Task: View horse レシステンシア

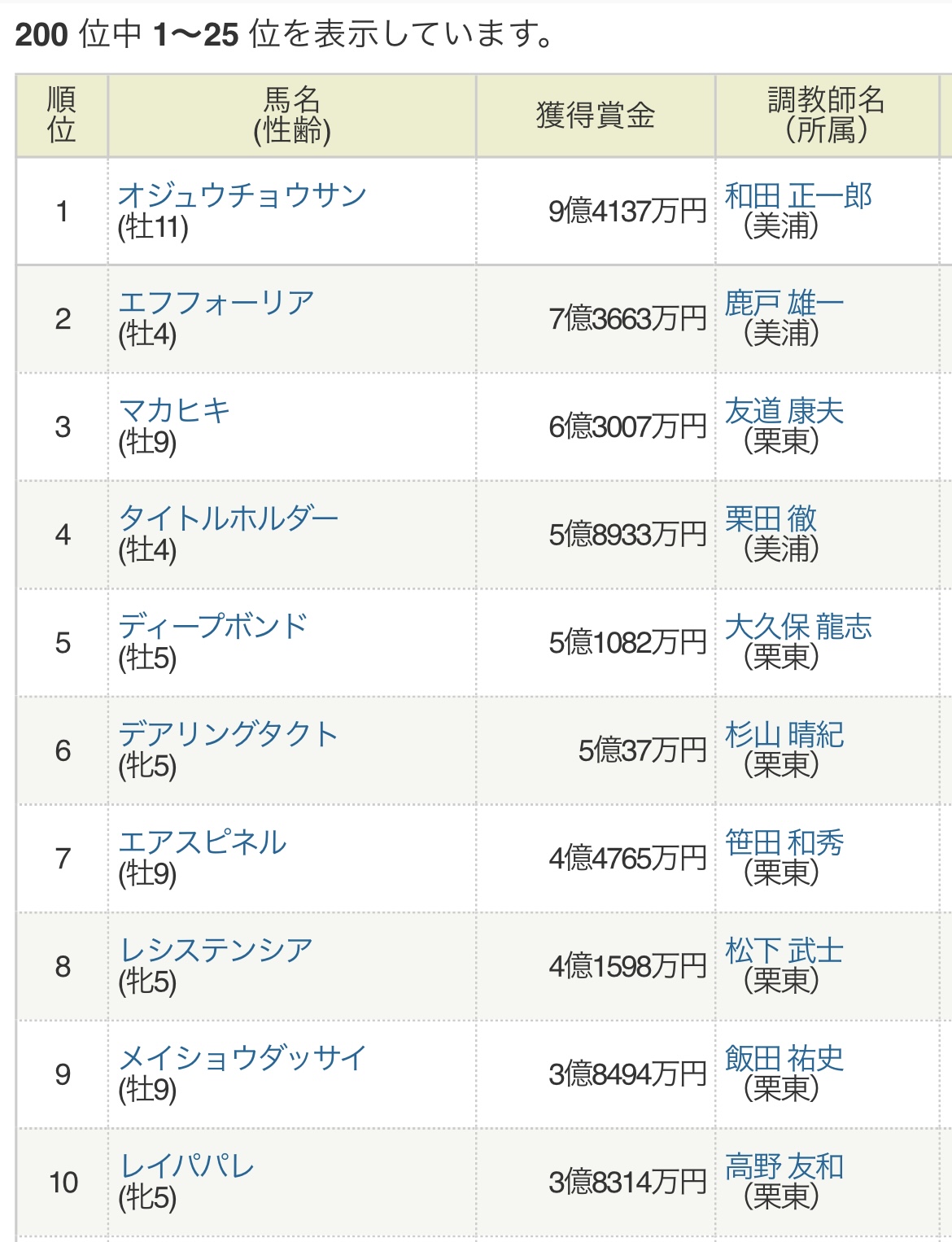Action: coord(216,950)
